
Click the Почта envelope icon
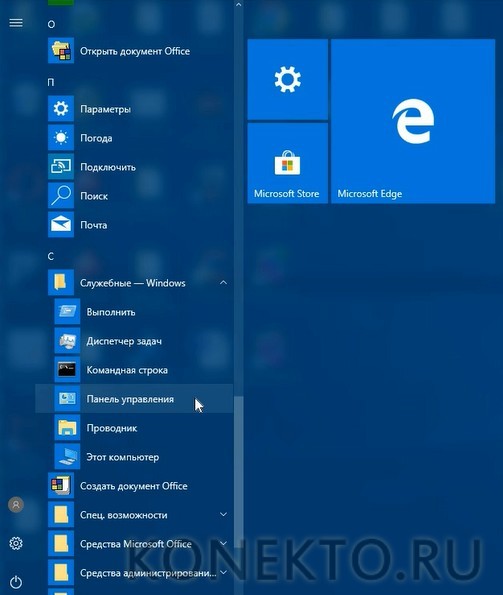point(61,225)
